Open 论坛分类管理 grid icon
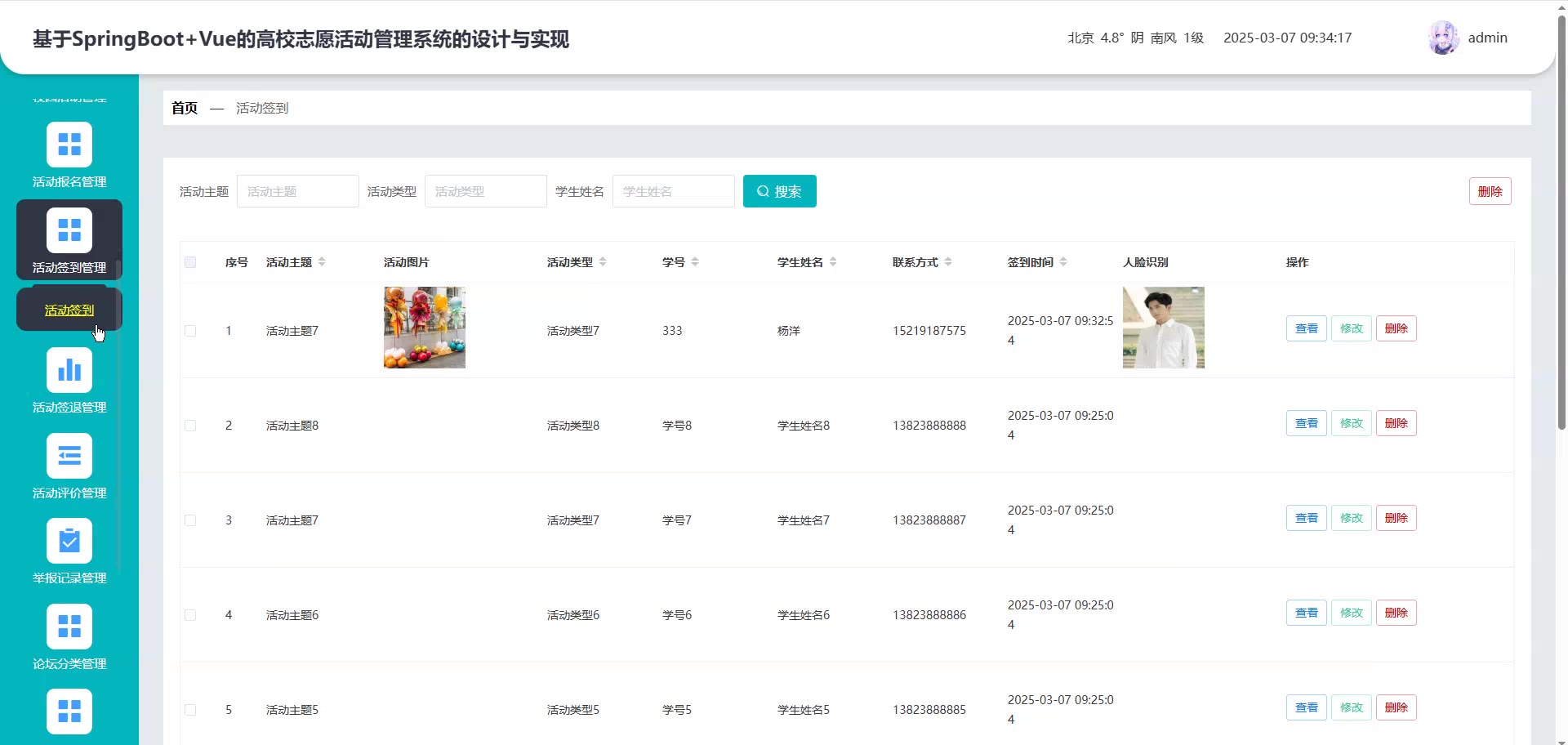The image size is (1568, 745). click(x=69, y=627)
